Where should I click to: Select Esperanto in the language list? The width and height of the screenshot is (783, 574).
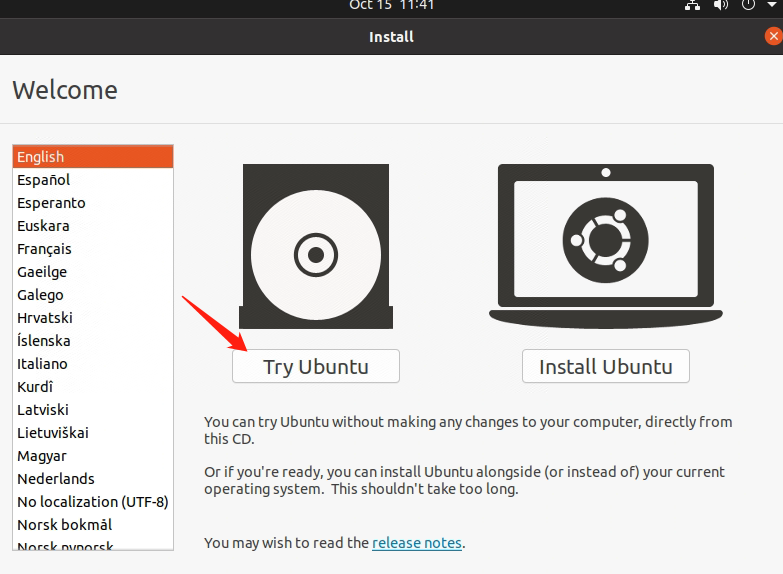pyautogui.click(x=93, y=202)
